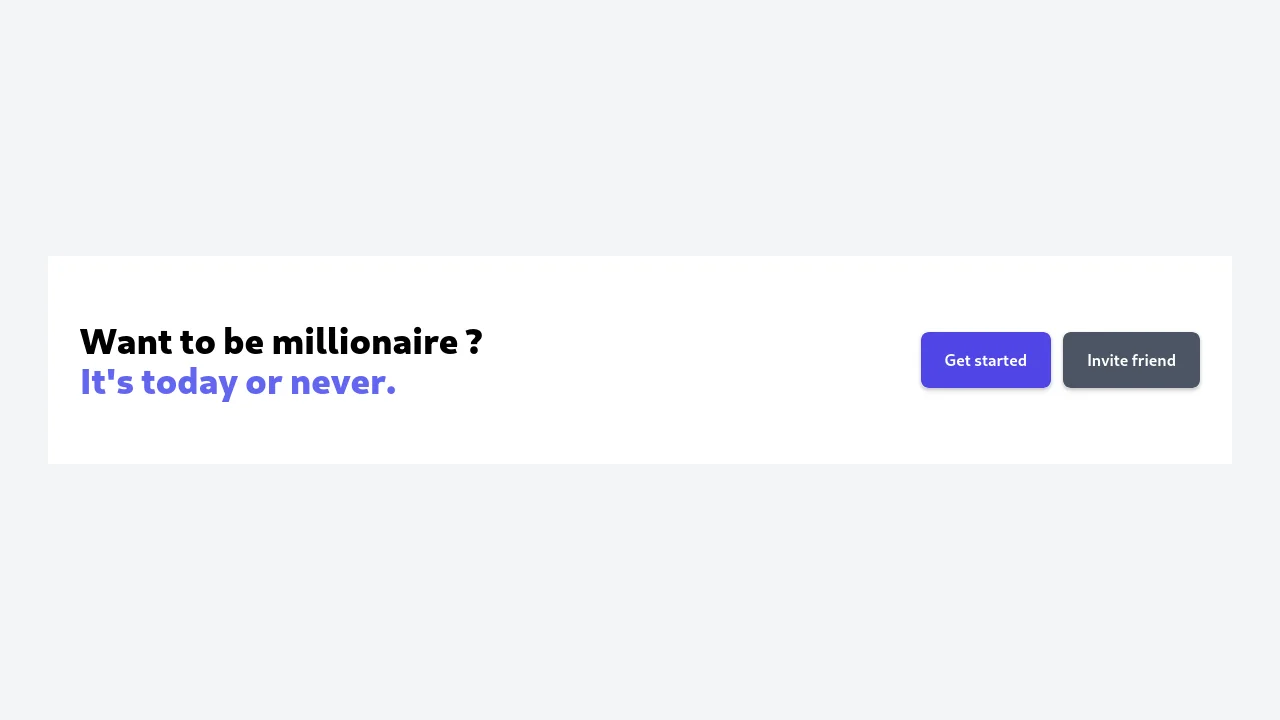
Task: Click the word never in the subtitle
Action: click(x=340, y=381)
